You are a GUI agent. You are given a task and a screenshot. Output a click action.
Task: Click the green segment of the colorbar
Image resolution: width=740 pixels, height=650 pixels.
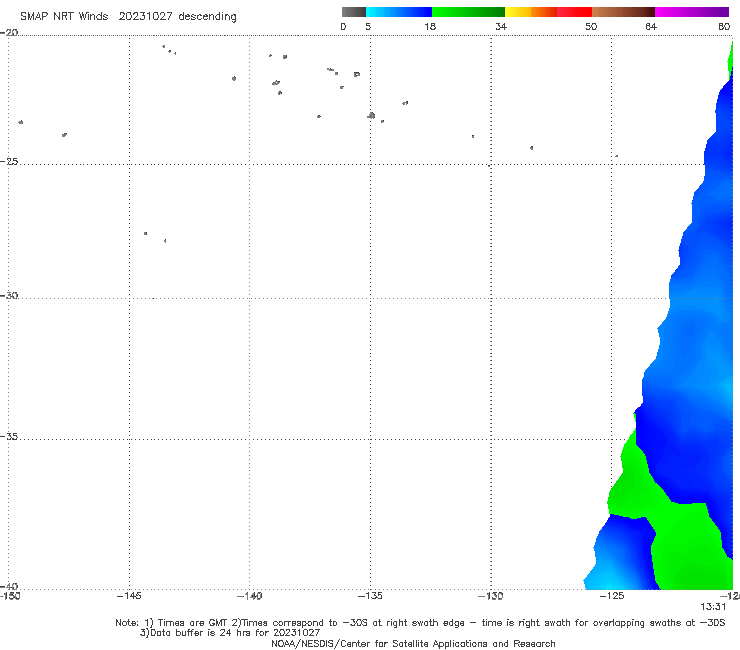tap(468, 12)
